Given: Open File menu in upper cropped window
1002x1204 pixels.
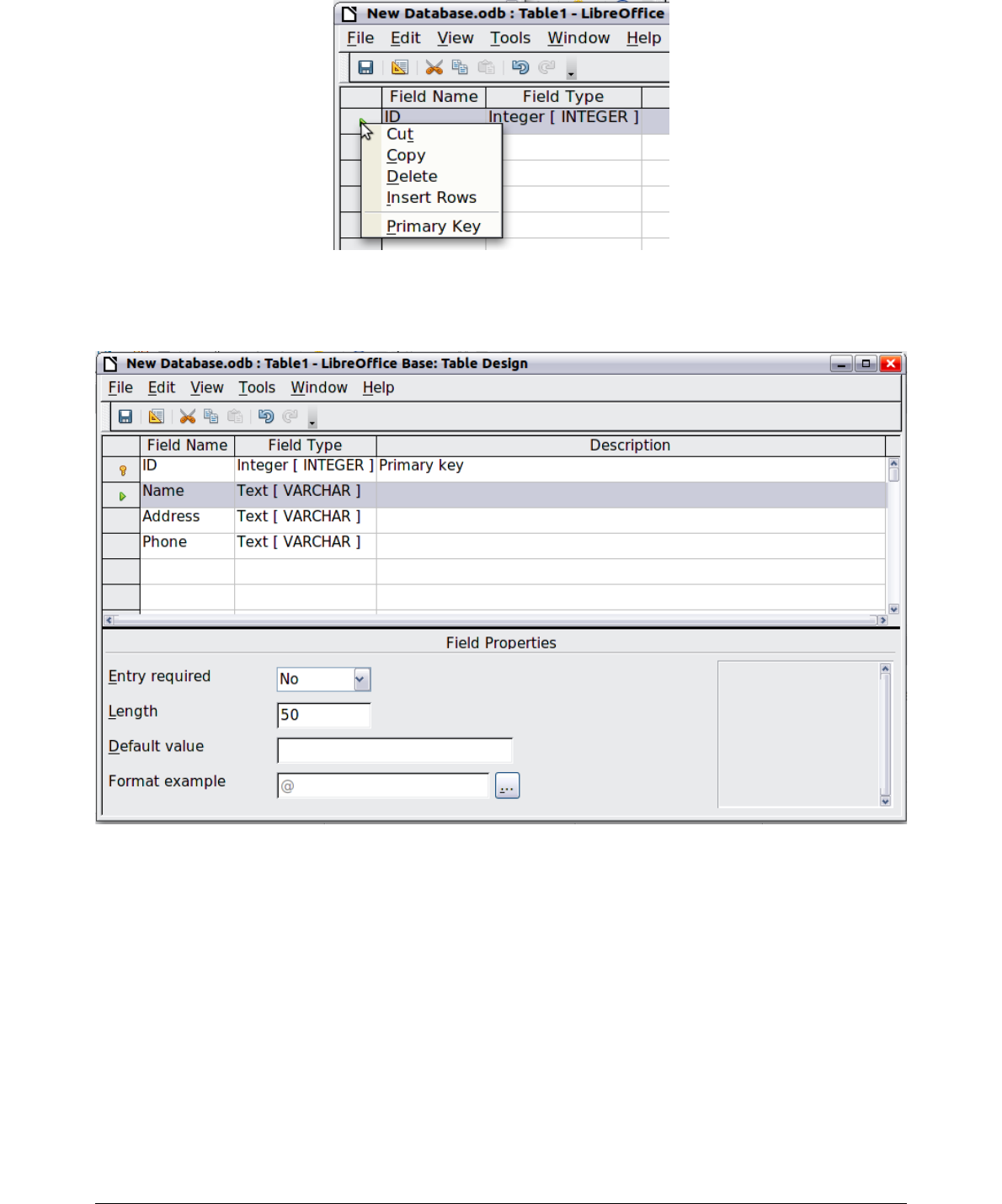Looking at the screenshot, I should click(360, 38).
